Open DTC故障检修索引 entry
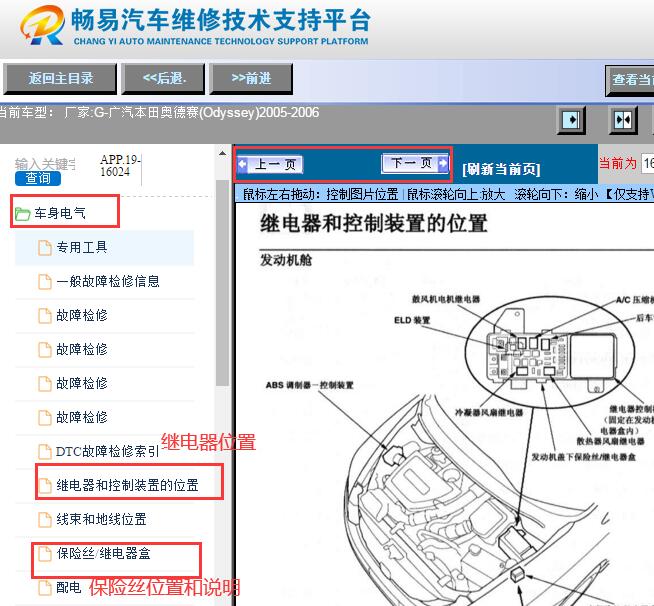The height and width of the screenshot is (606, 654). 108,451
